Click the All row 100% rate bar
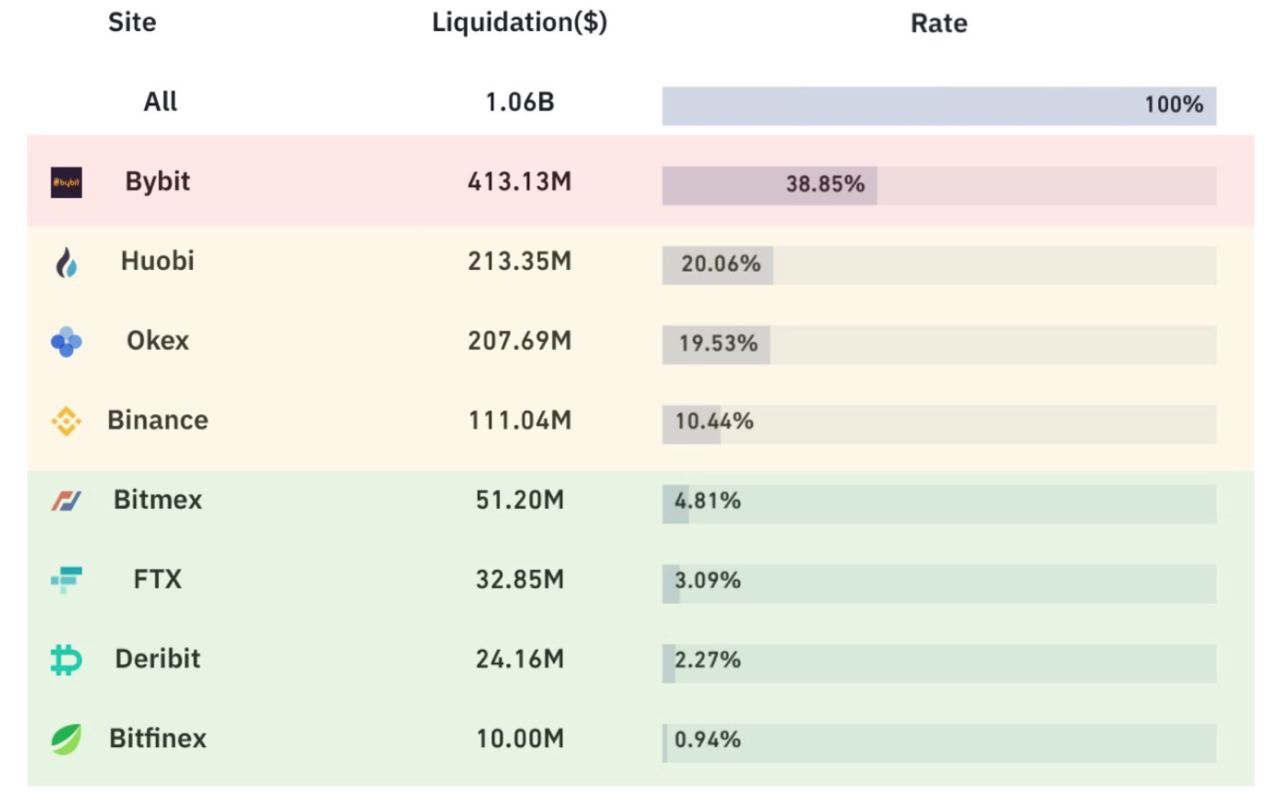1280x797 pixels. pos(938,105)
